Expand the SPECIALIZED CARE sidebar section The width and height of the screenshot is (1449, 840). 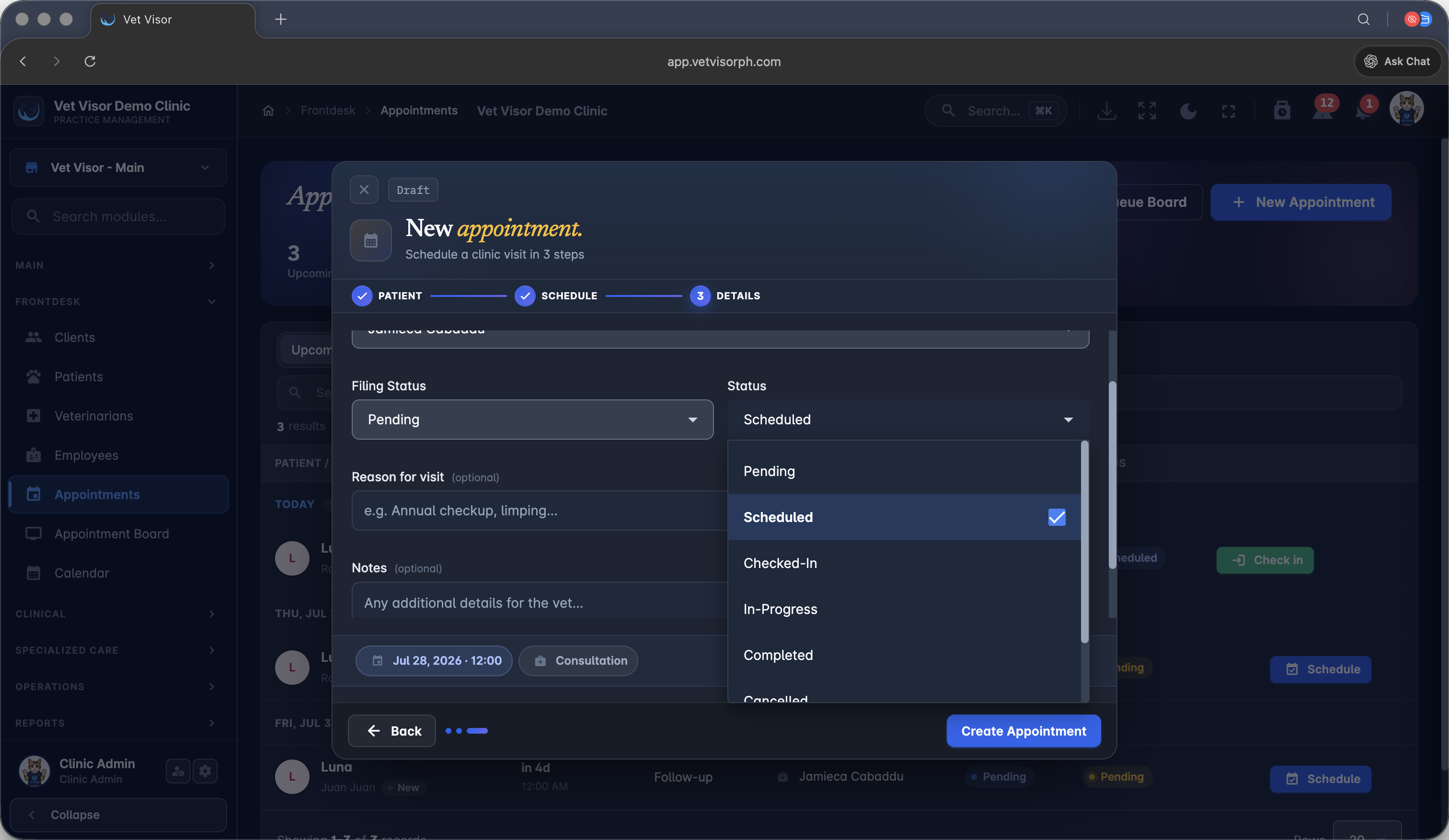point(115,650)
